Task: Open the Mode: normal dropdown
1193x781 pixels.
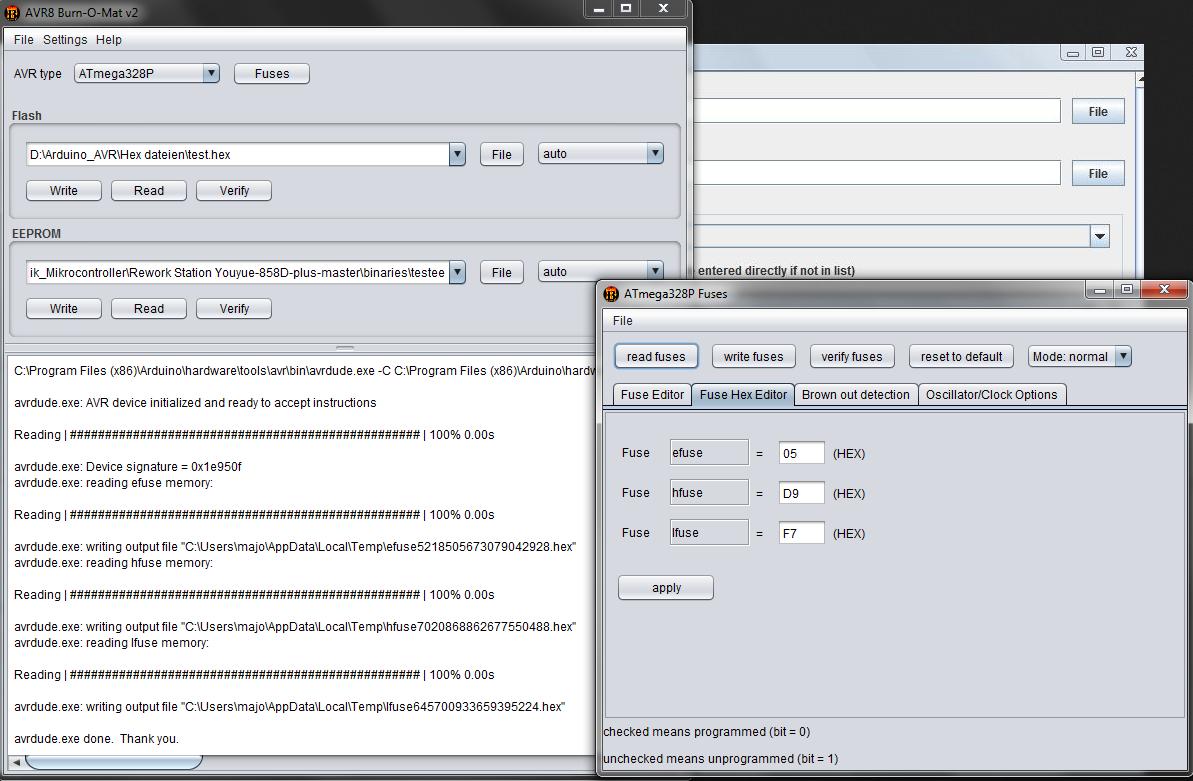Action: (1122, 356)
